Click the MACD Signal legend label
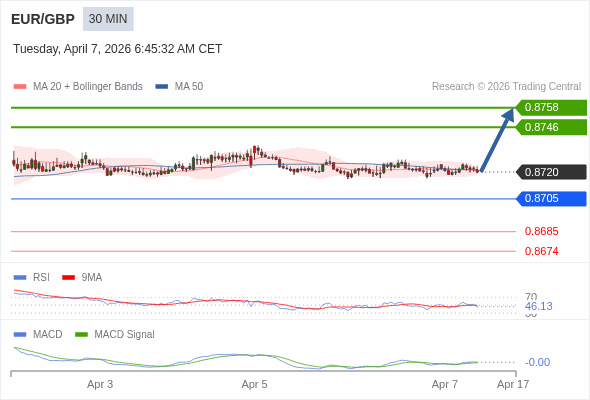Image resolution: width=590 pixels, height=400 pixels. [125, 335]
